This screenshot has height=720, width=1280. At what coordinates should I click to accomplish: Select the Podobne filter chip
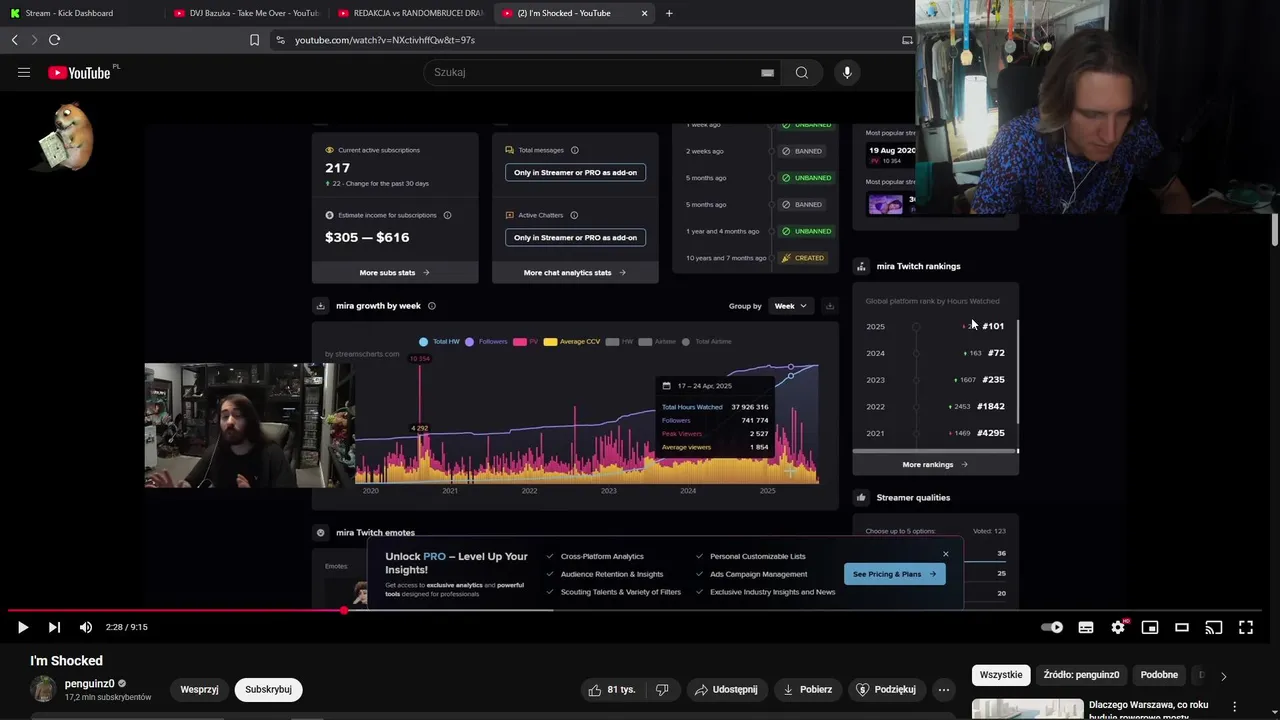[1159, 675]
